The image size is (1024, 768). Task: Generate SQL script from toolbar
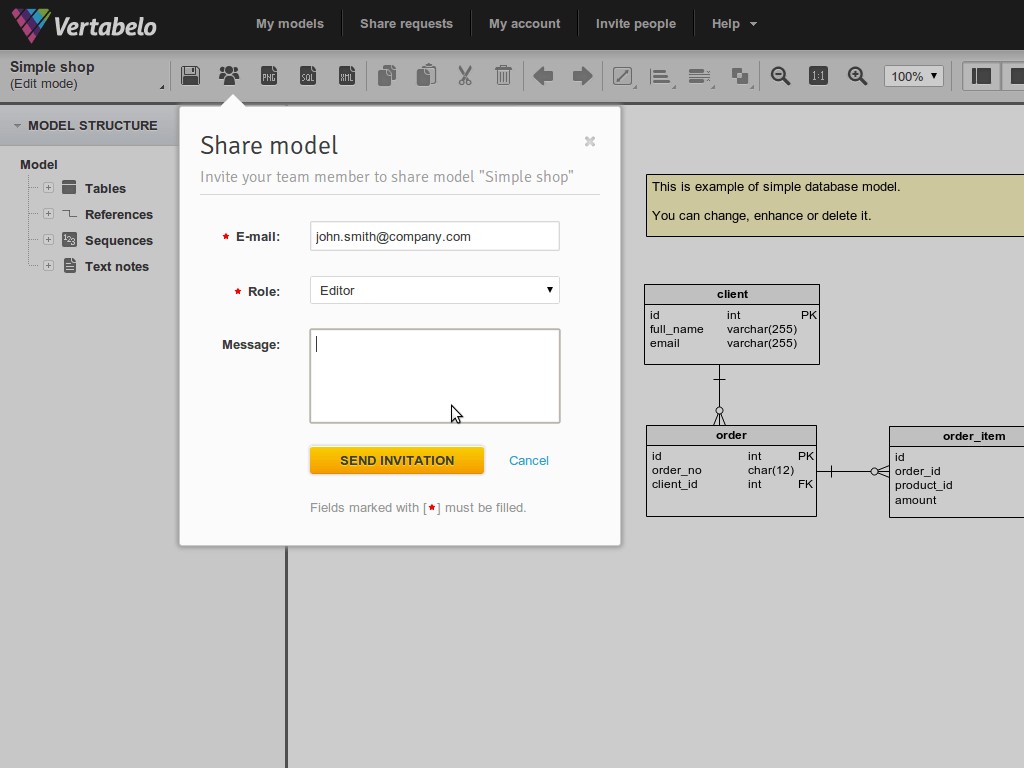(x=308, y=76)
